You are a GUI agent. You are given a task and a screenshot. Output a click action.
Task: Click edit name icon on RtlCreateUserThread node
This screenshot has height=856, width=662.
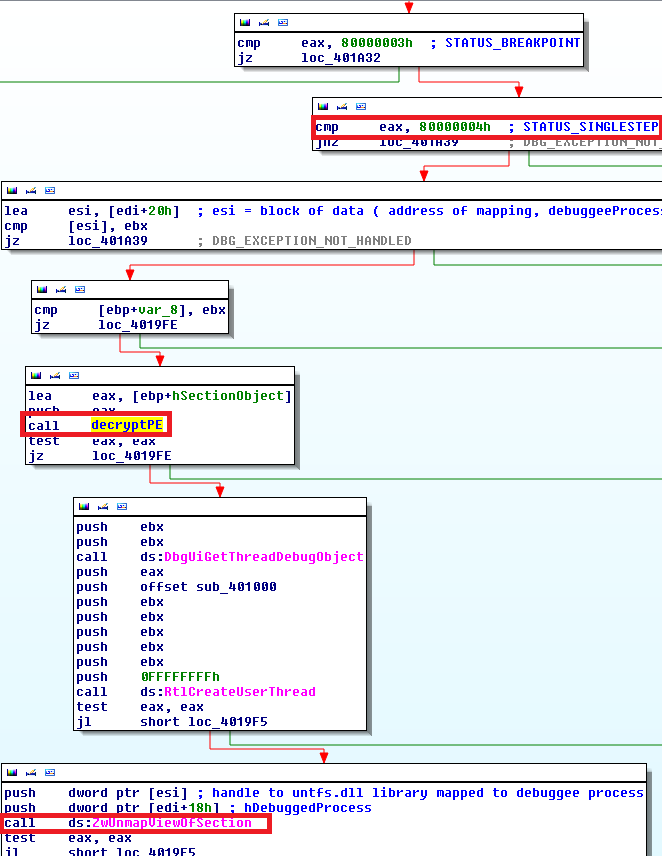tap(103, 507)
